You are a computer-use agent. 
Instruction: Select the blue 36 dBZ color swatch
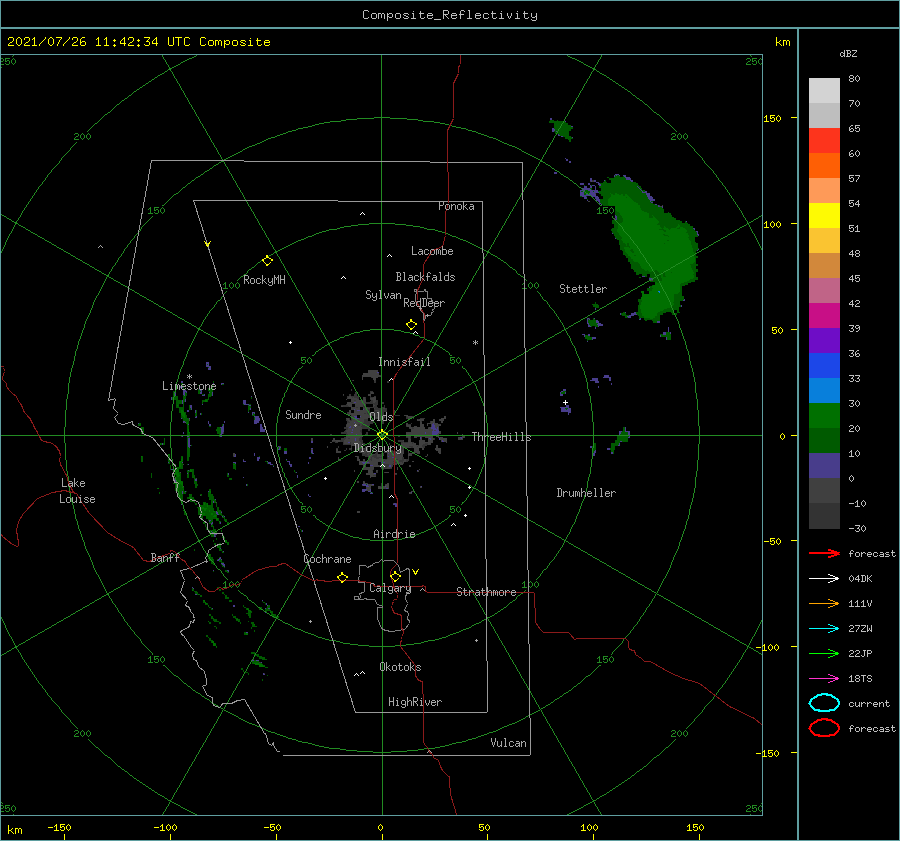point(824,365)
